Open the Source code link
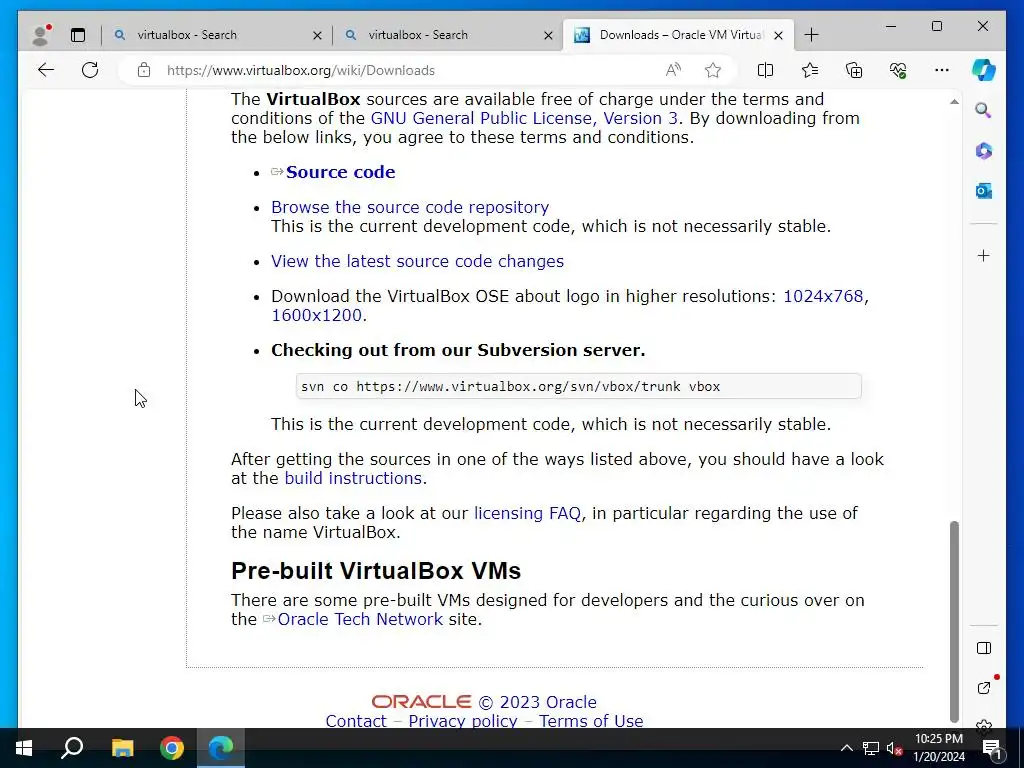Viewport: 1024px width, 768px height. coord(340,172)
